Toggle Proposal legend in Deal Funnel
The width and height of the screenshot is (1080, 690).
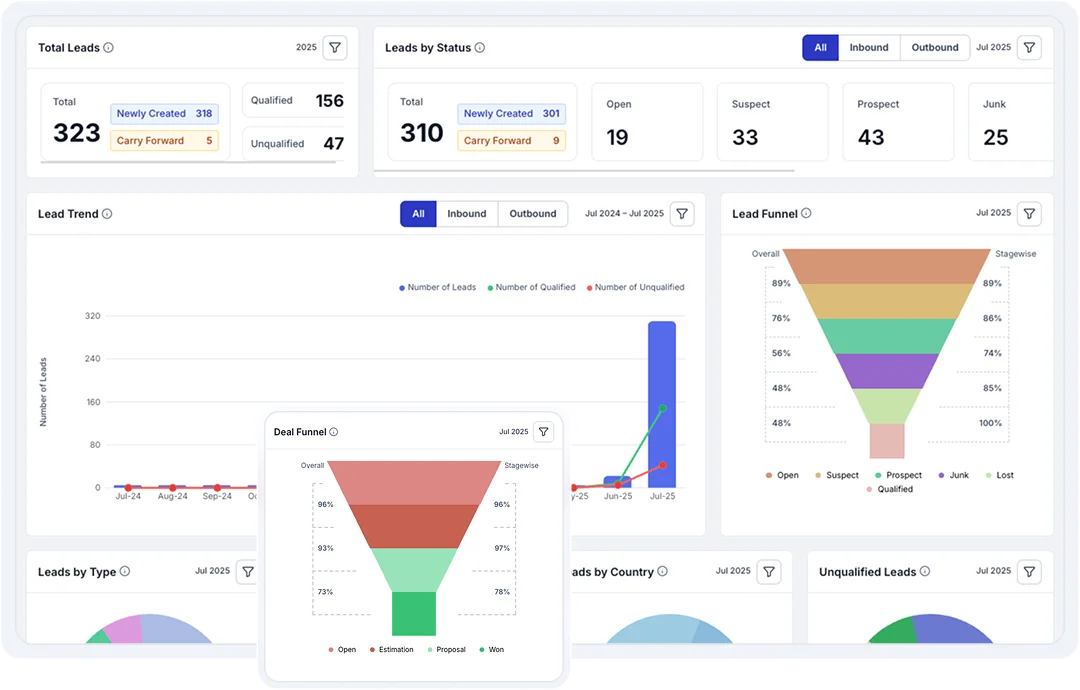(x=446, y=649)
